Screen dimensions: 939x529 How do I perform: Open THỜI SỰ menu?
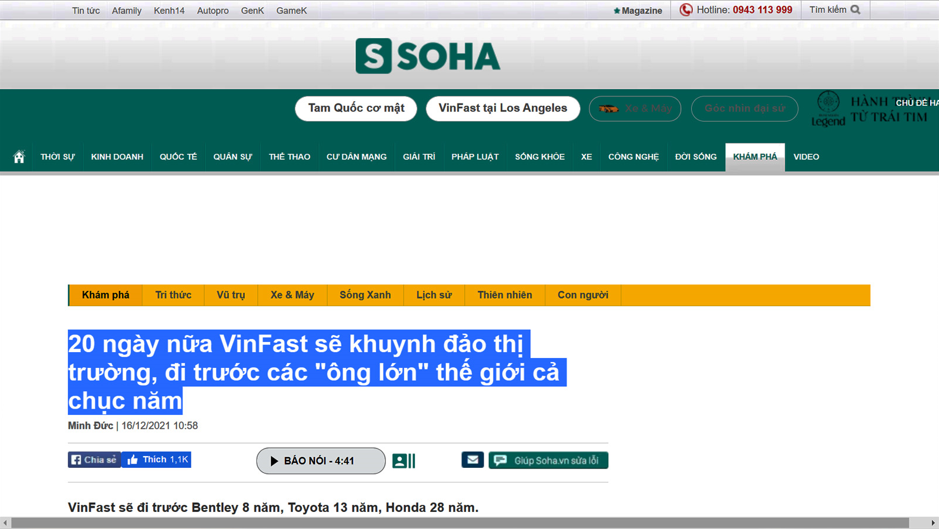pos(57,157)
